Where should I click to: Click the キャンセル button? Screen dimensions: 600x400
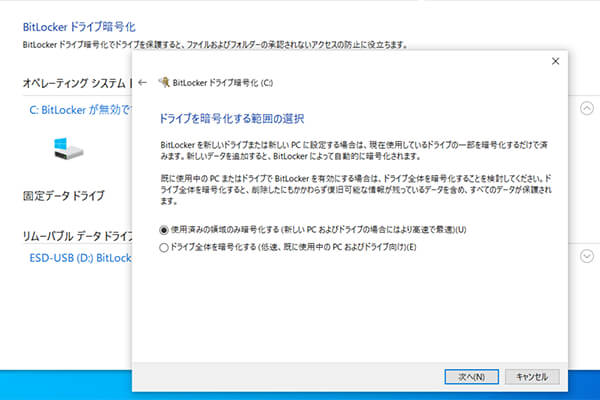532,377
